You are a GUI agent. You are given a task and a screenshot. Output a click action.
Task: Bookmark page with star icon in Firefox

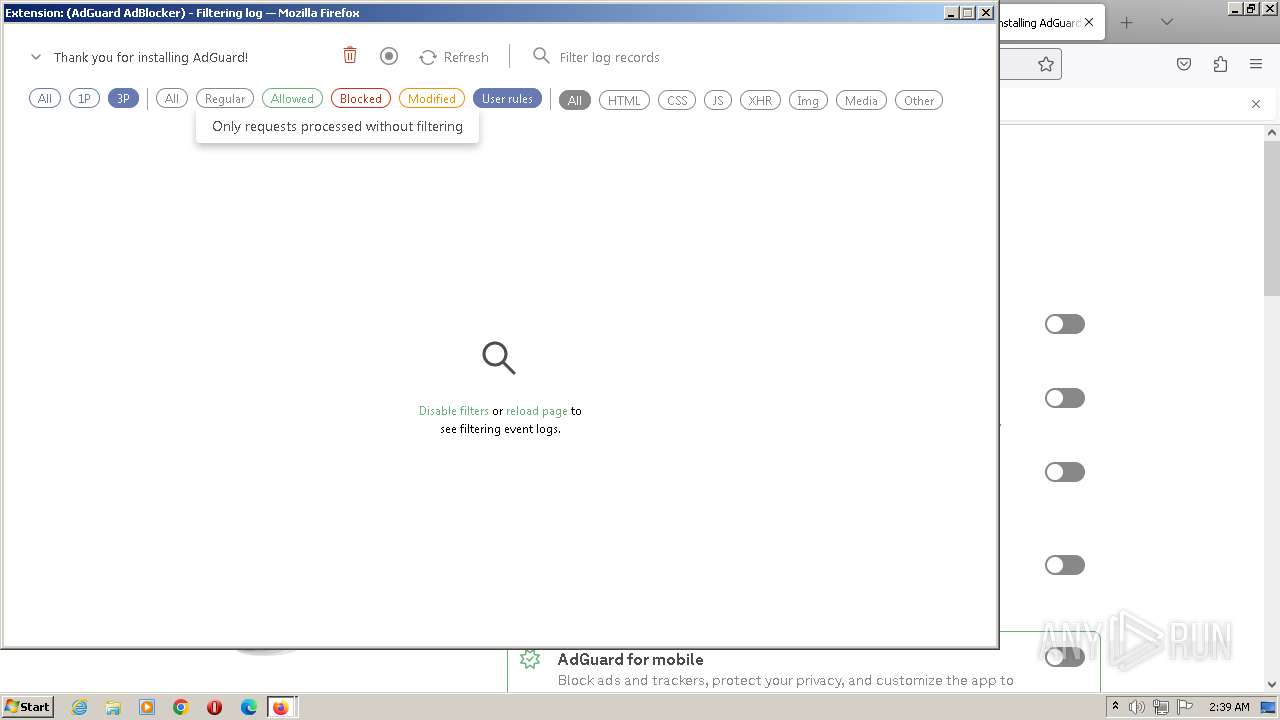[x=1046, y=64]
